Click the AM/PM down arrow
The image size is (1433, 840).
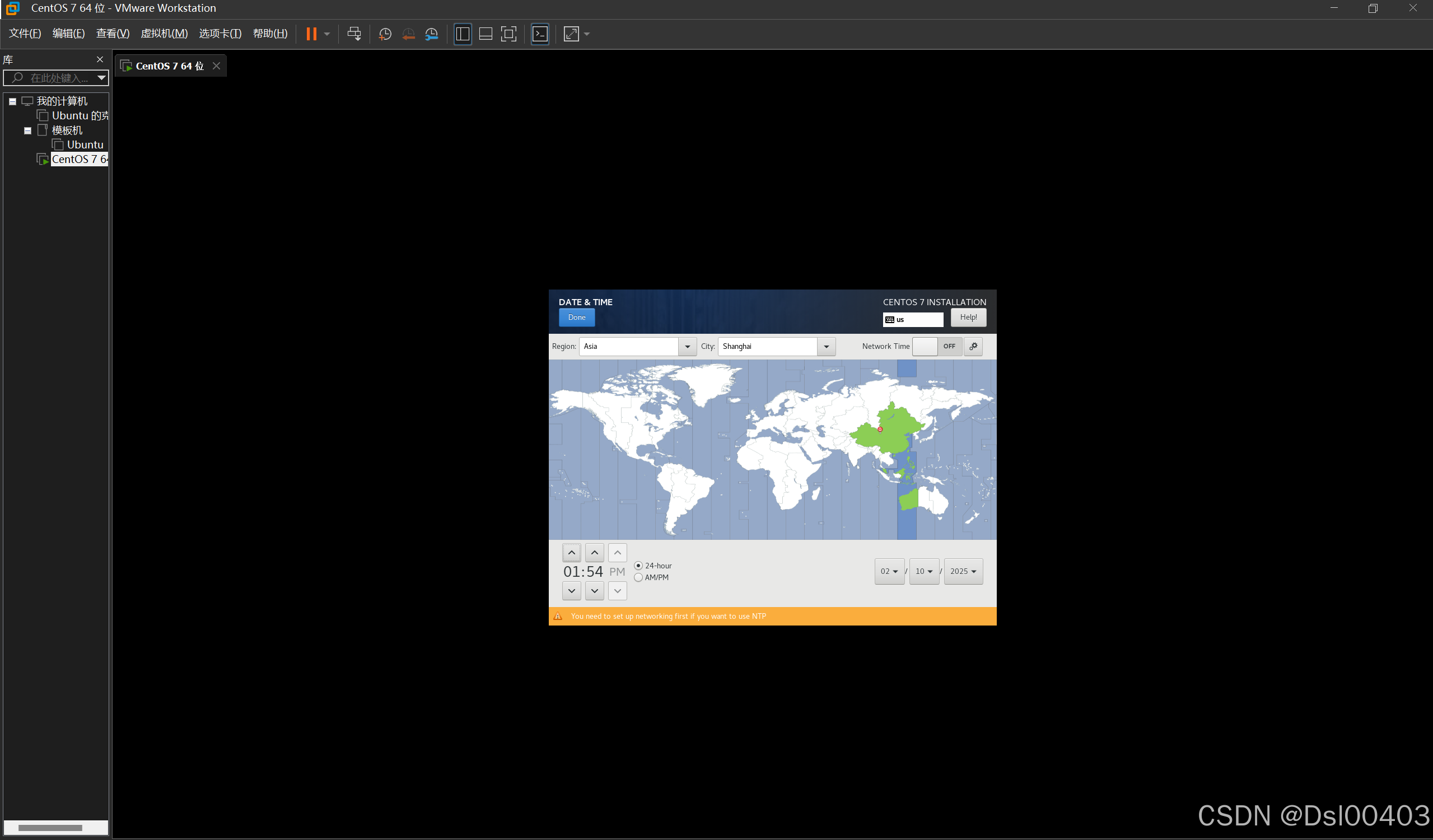(x=618, y=591)
